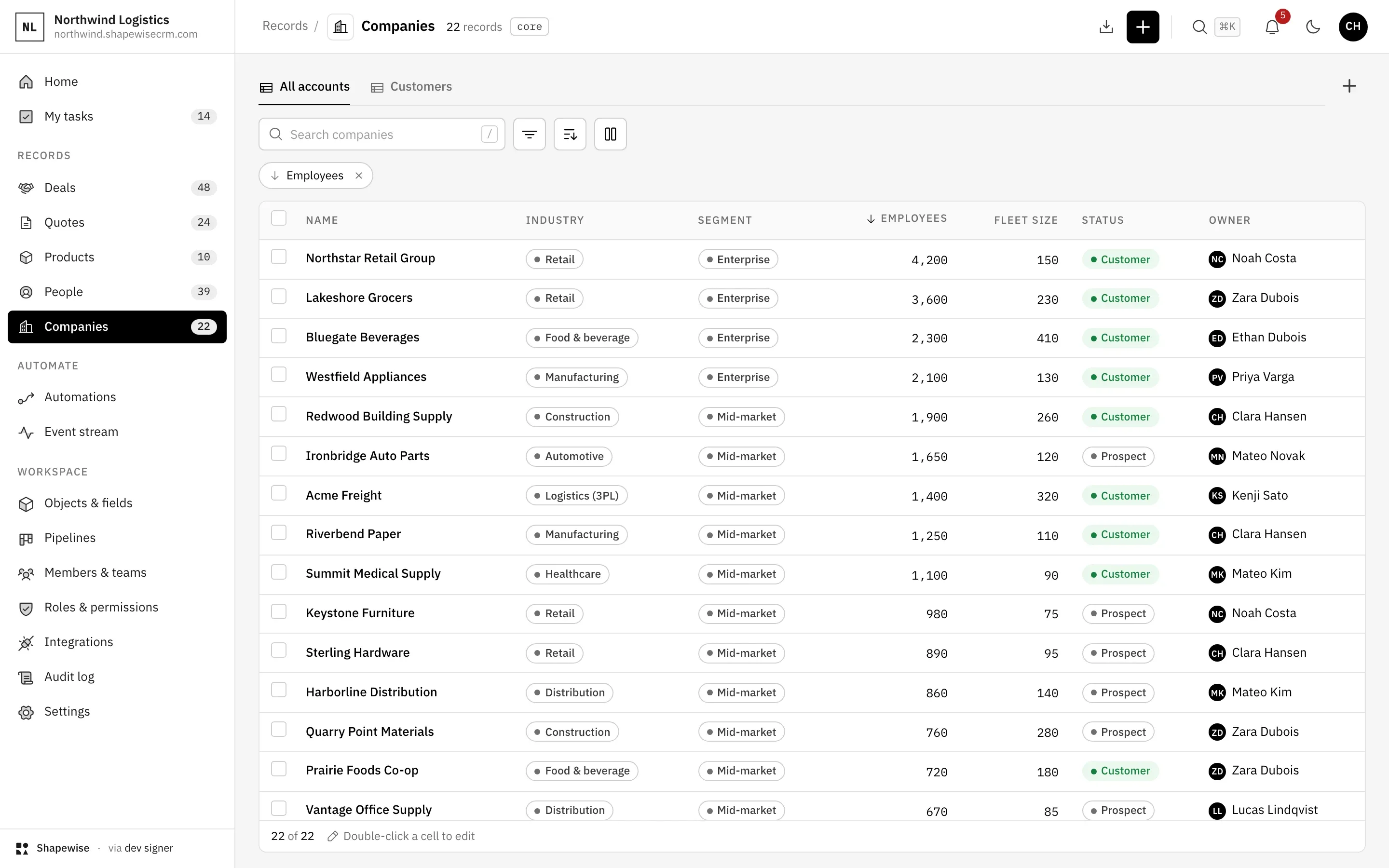Open Deals records
The width and height of the screenshot is (1389, 868).
point(117,188)
